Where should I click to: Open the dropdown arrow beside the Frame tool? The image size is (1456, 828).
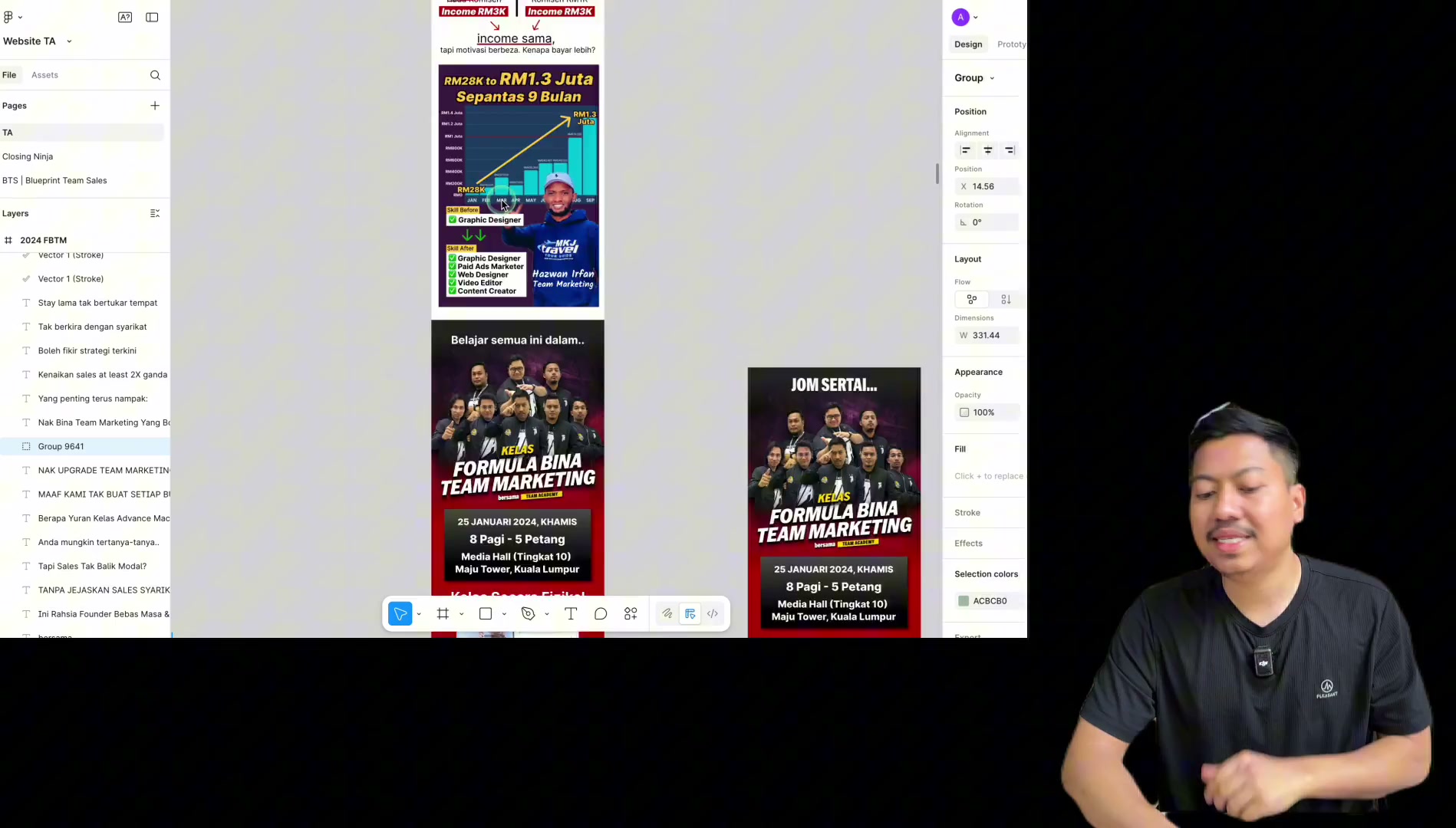tap(461, 615)
